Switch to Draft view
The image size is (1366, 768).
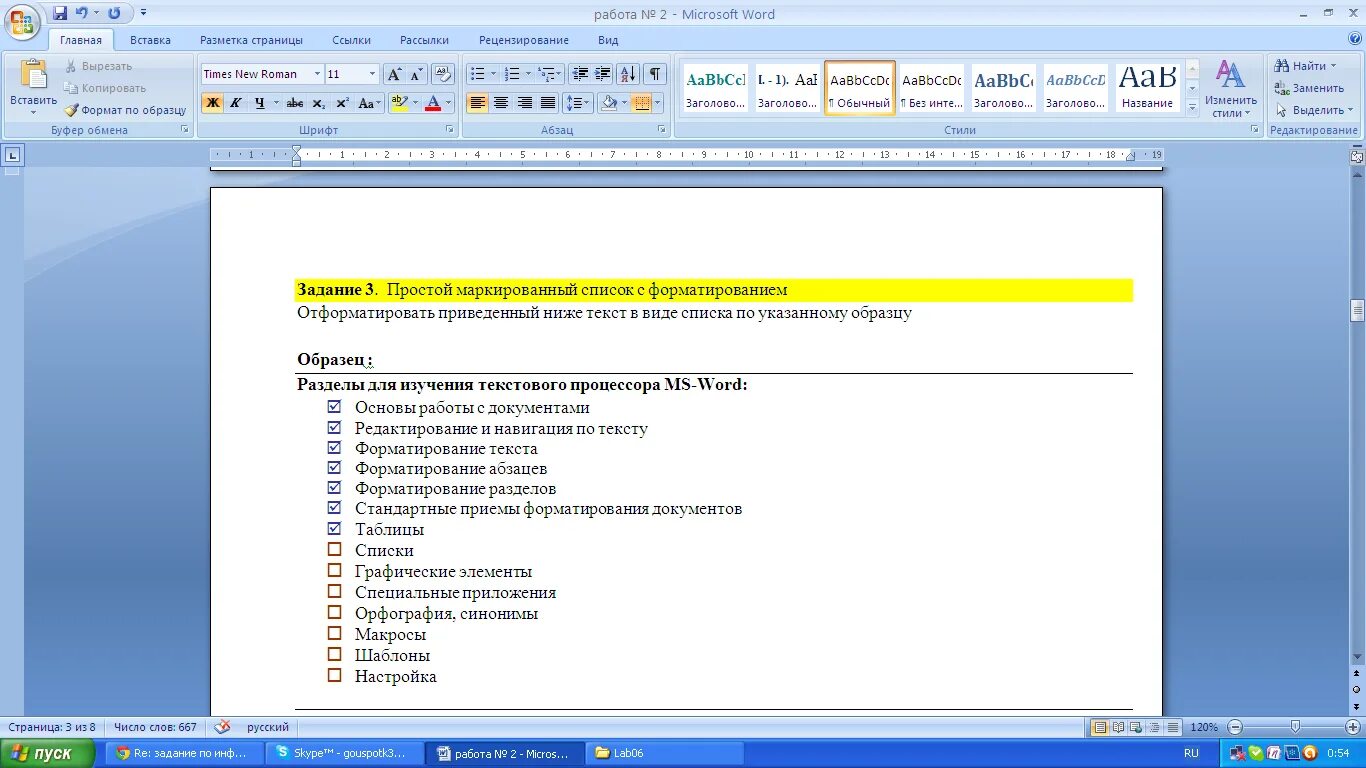1173,727
